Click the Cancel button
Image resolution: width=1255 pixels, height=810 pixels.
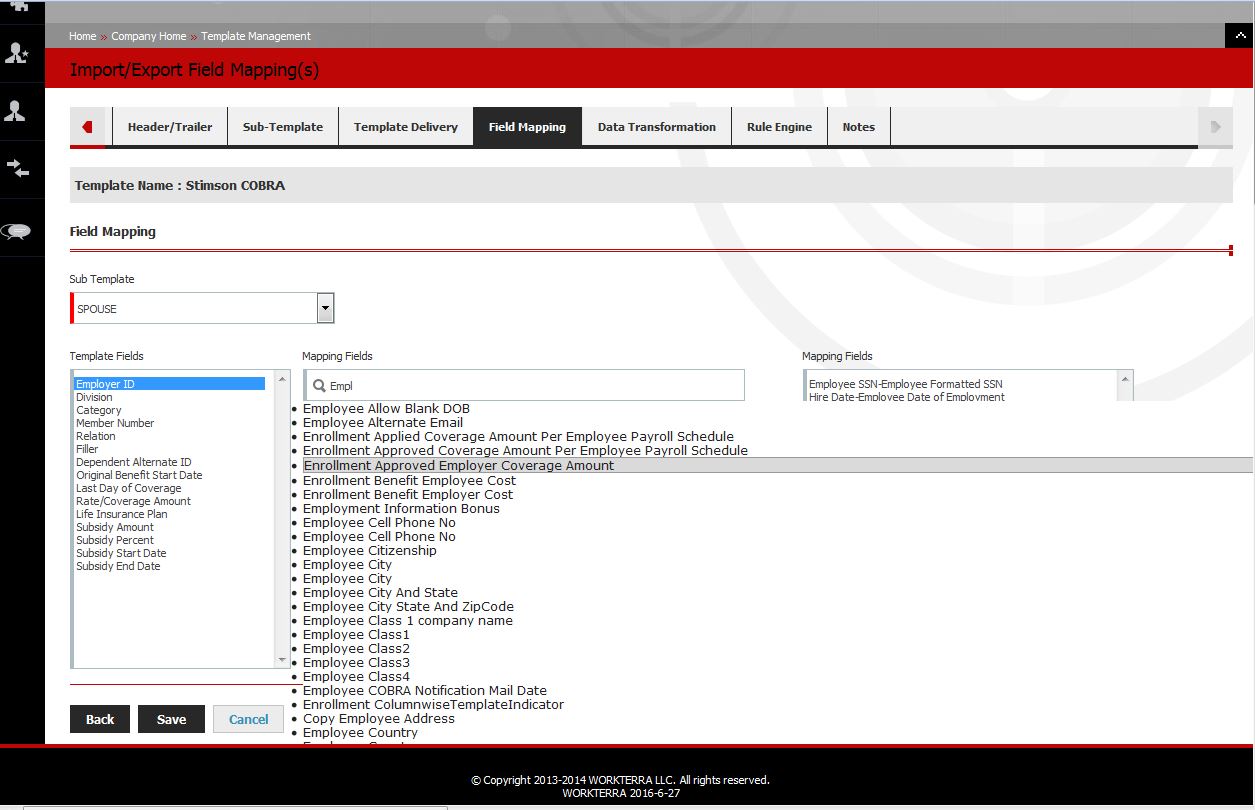coord(248,719)
